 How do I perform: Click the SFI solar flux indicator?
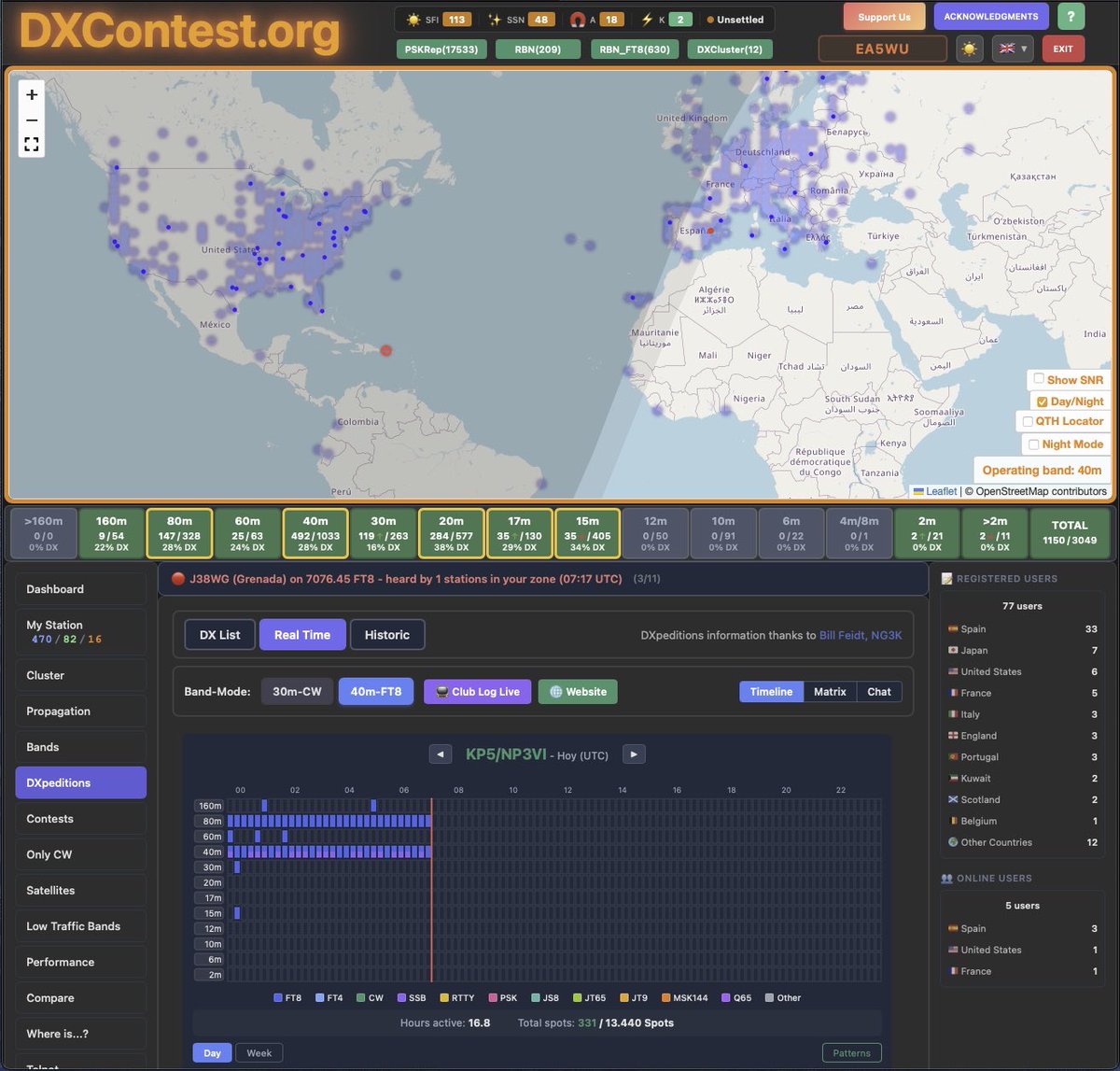click(x=437, y=20)
